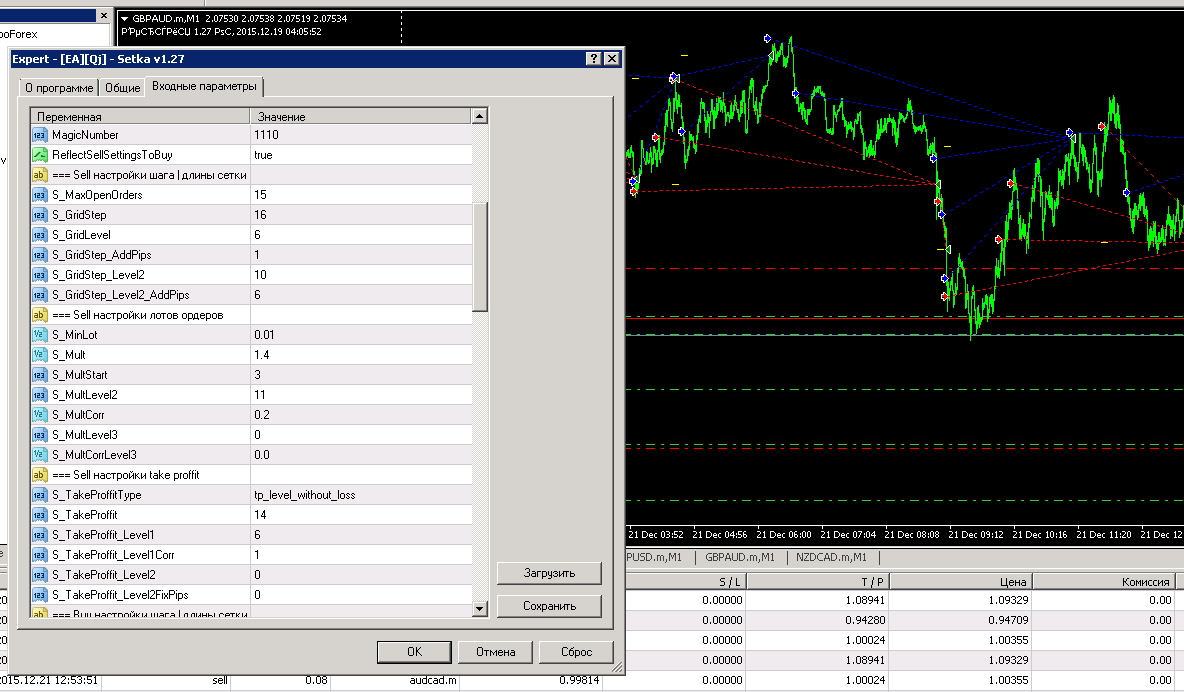
Task: Click the S_MinLot double type icon
Action: pyautogui.click(x=39, y=335)
